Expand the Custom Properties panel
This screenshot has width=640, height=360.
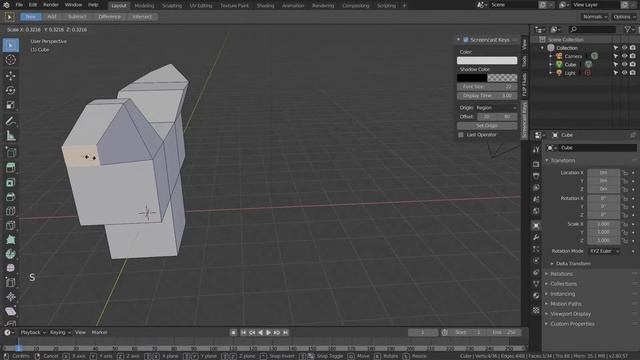572,324
